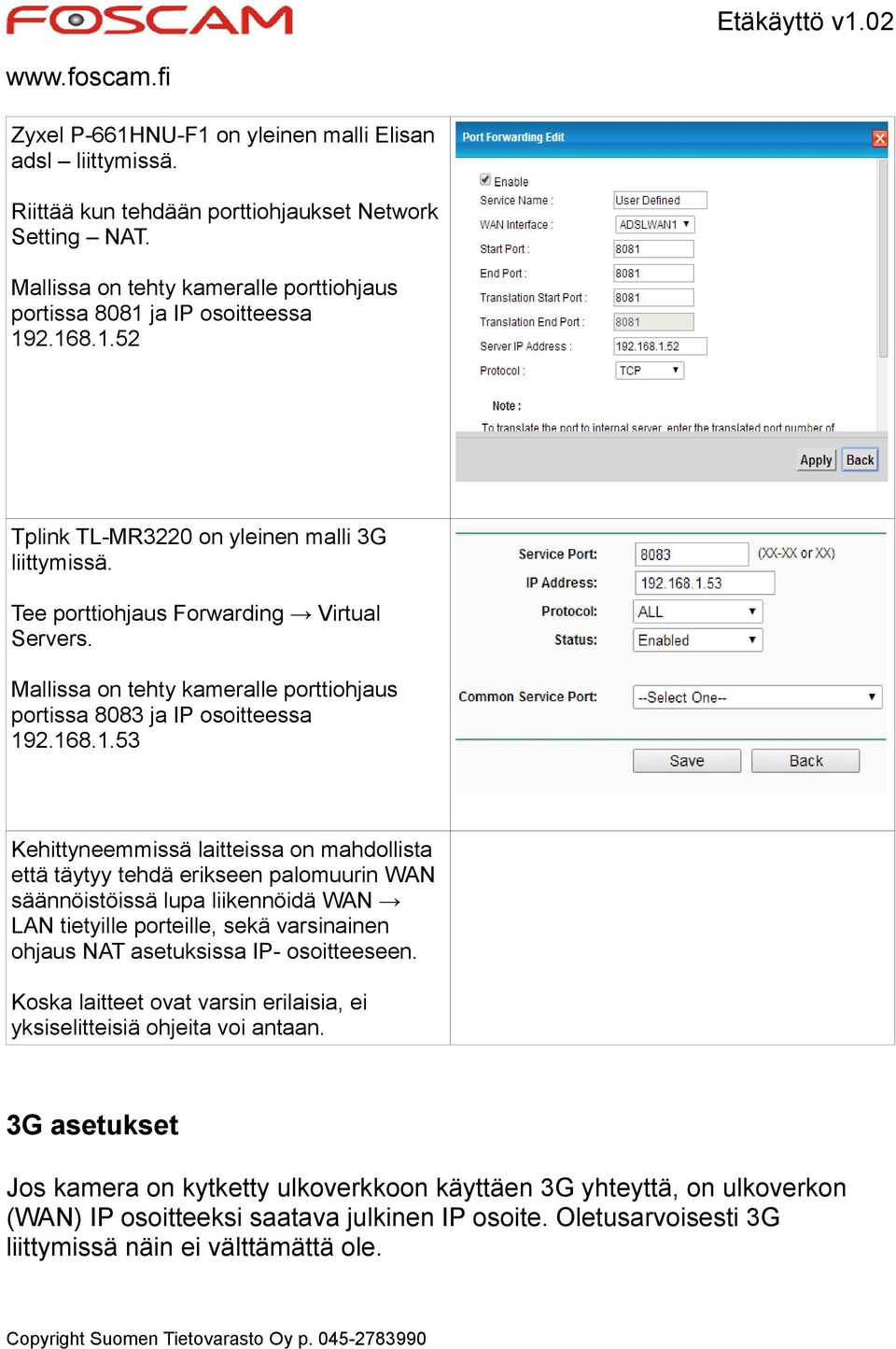Click the Server IP Address field
The height and width of the screenshot is (1349, 896).
click(x=660, y=346)
